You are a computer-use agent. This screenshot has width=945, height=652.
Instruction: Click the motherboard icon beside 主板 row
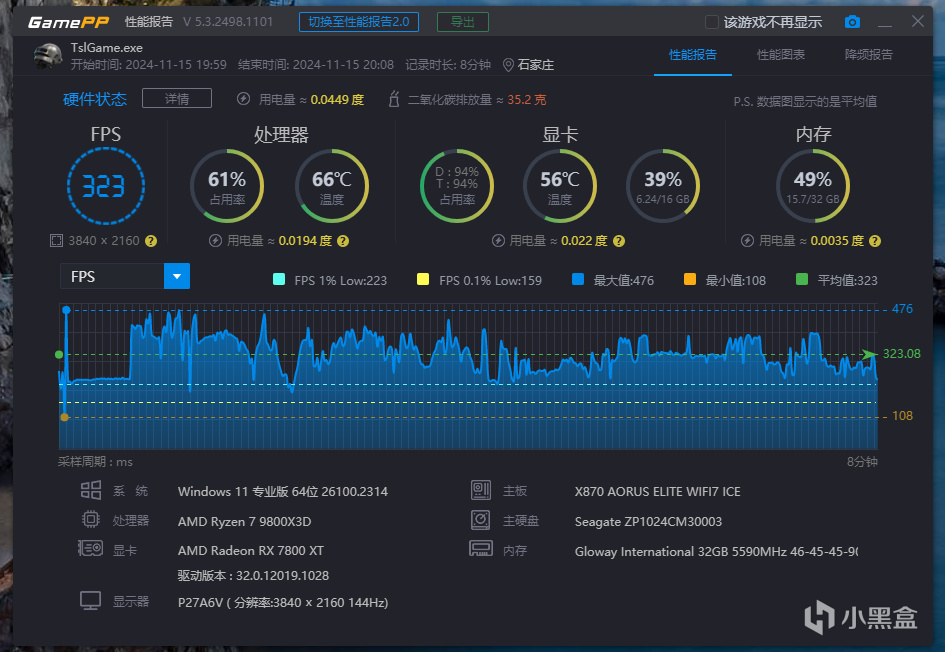480,490
